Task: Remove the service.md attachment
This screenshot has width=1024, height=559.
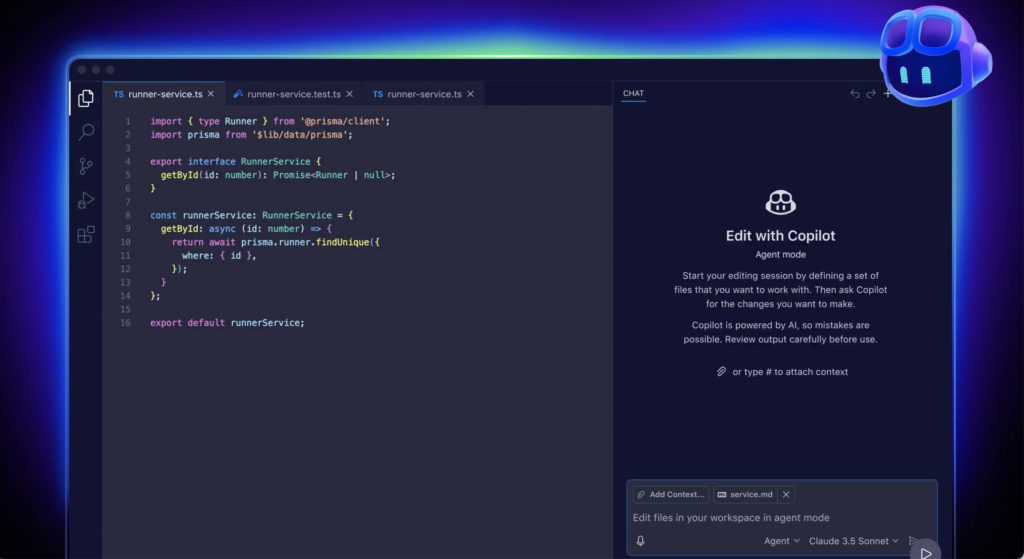Action: point(786,494)
